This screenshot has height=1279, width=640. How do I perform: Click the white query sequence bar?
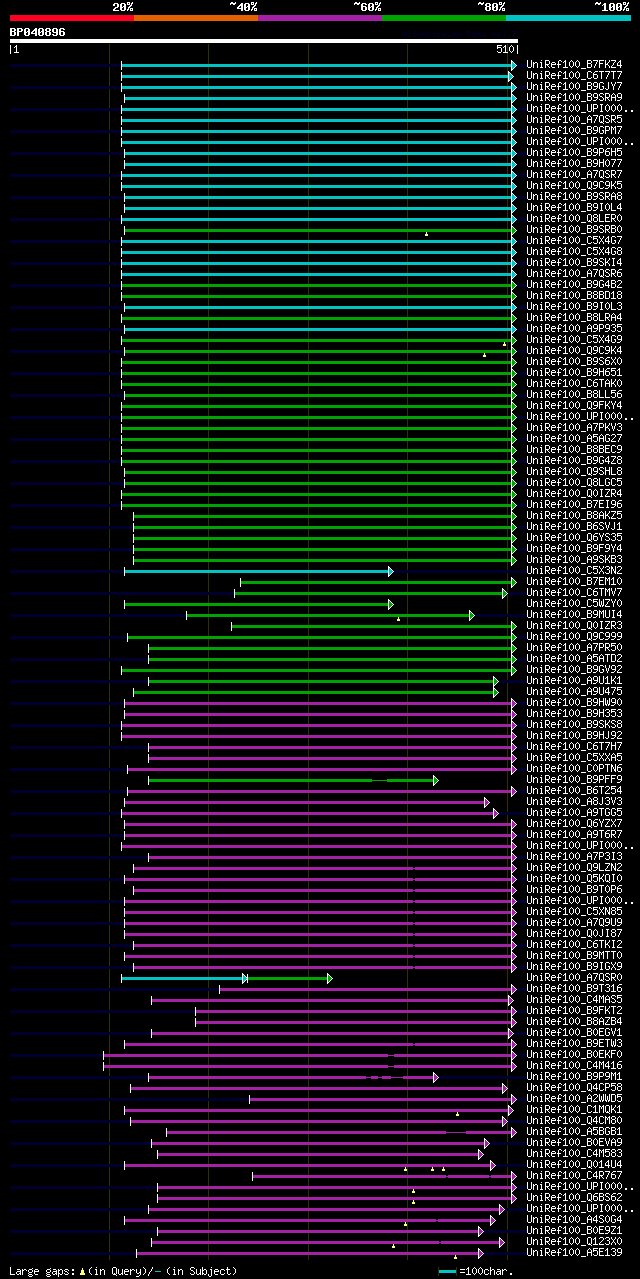pyautogui.click(x=264, y=41)
